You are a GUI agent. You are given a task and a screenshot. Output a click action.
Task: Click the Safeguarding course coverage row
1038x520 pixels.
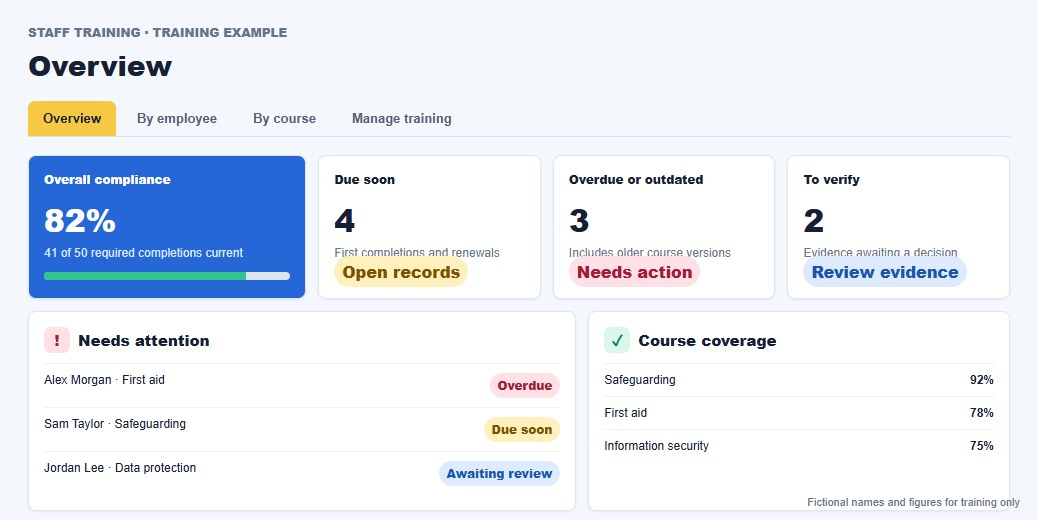tap(799, 380)
